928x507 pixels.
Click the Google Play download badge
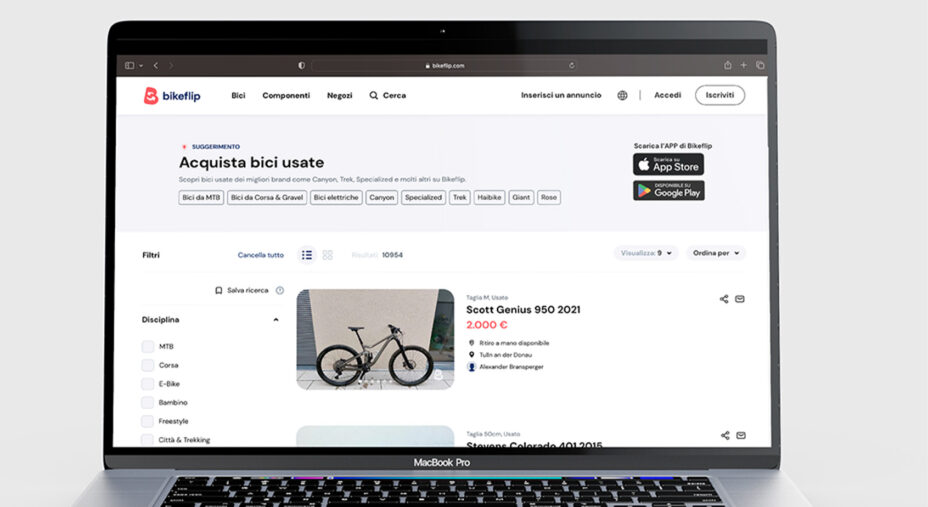point(669,190)
